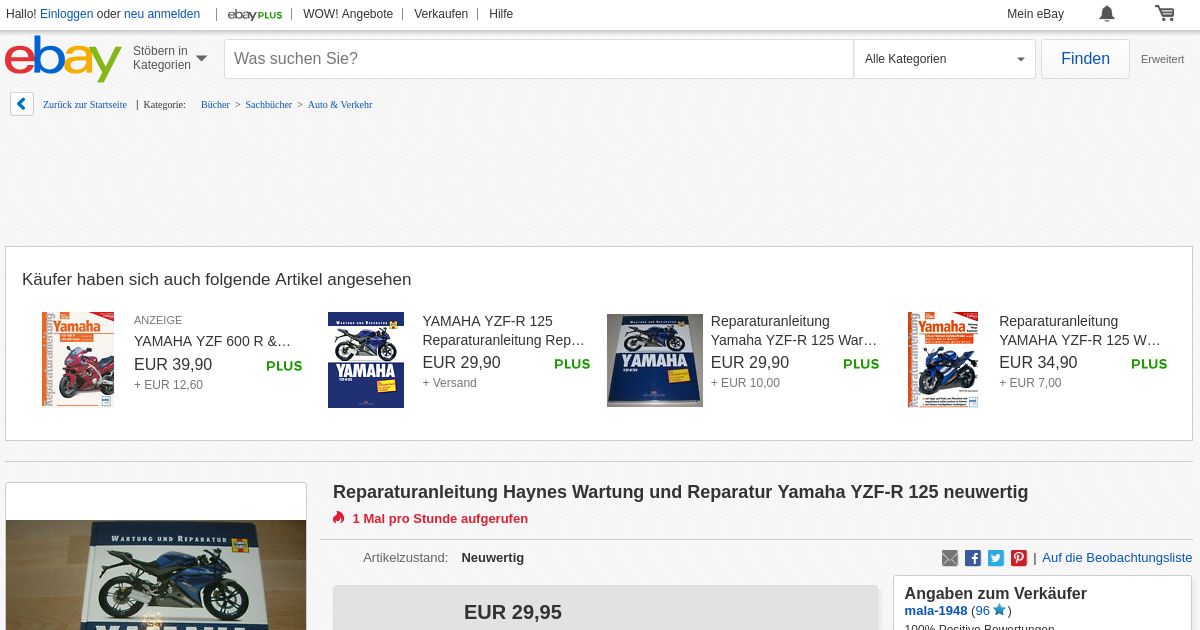The width and height of the screenshot is (1200, 630).
Task: Open the YAMAHA YZF-R 125 Reparaturanleitung Rep… title
Action: click(x=504, y=331)
